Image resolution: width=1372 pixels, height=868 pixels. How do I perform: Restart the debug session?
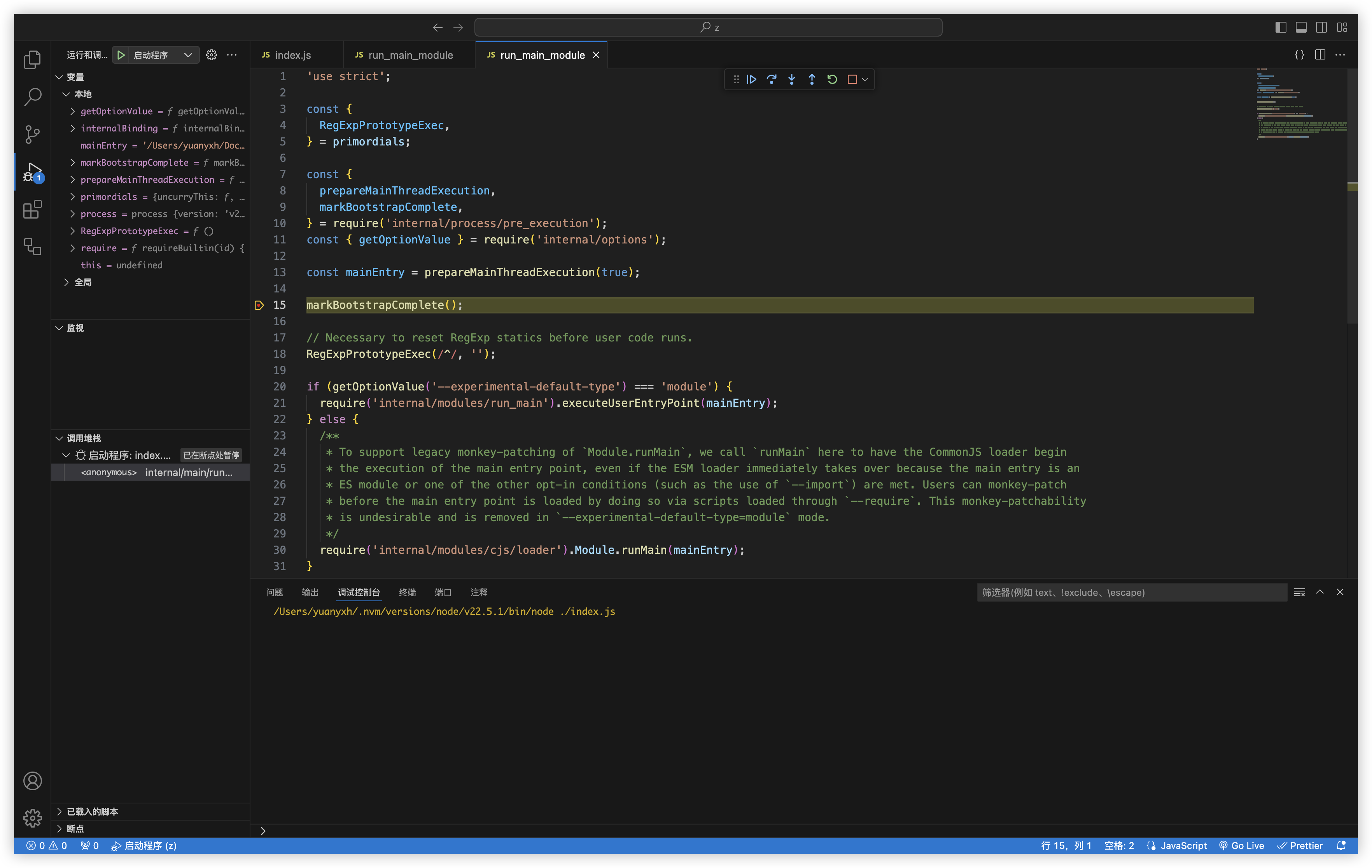(x=832, y=79)
